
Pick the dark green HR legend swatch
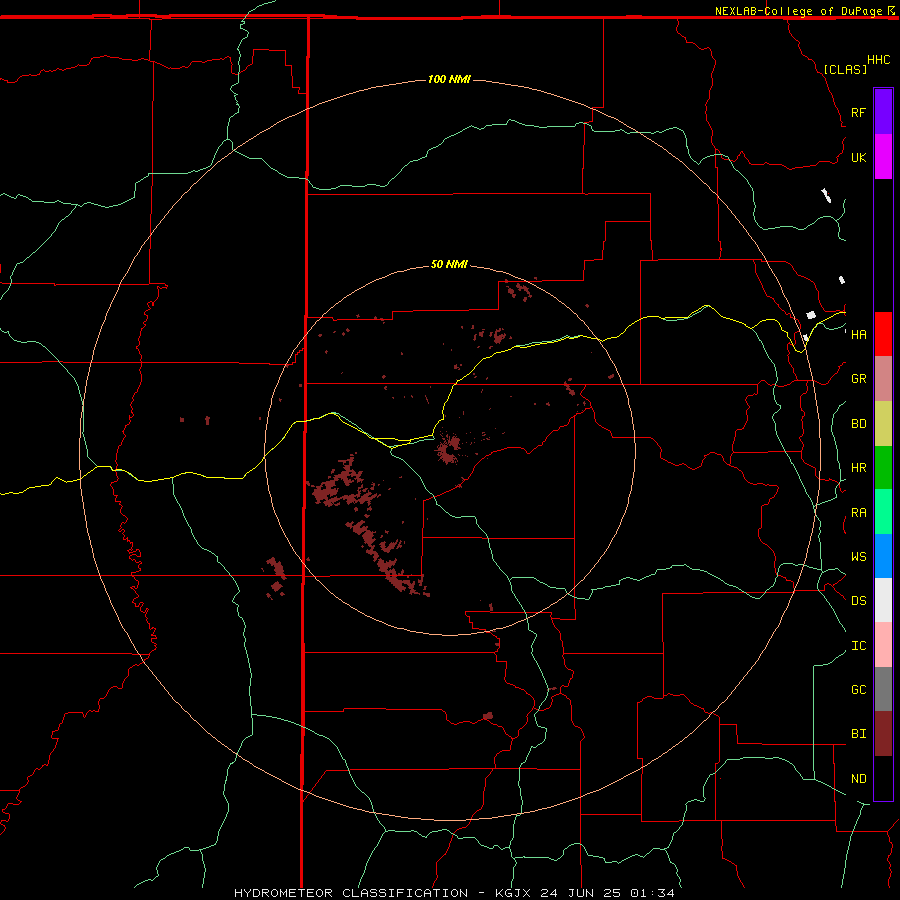[883, 467]
